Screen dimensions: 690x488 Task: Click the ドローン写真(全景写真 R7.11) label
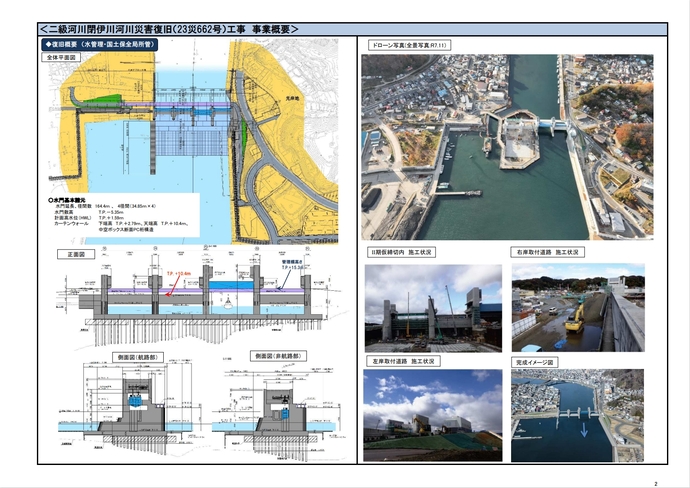[409, 45]
